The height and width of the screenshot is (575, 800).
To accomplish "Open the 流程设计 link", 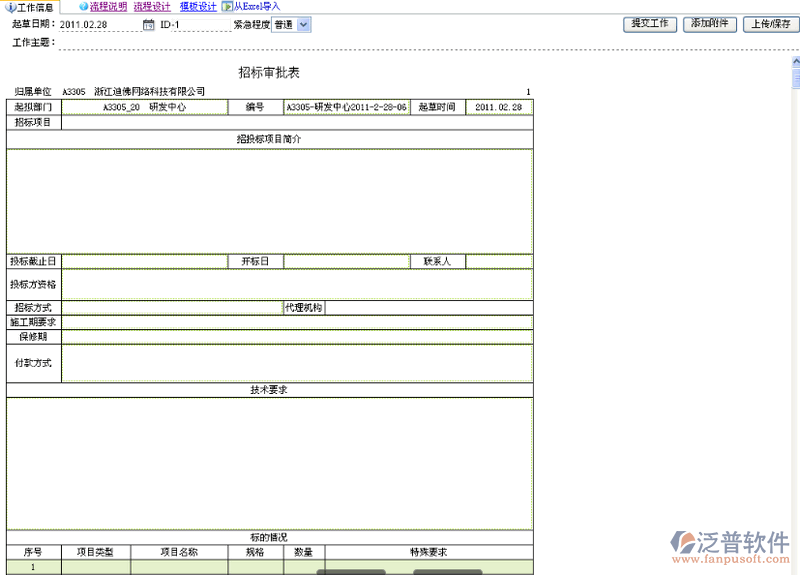I will coord(152,7).
